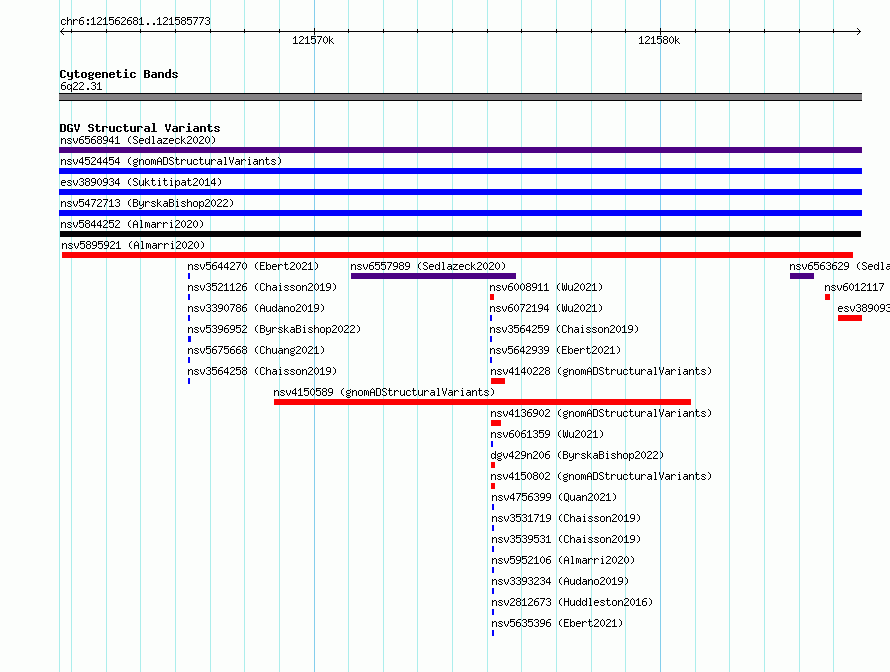Click the red bar under esv389093 label

(x=850, y=318)
